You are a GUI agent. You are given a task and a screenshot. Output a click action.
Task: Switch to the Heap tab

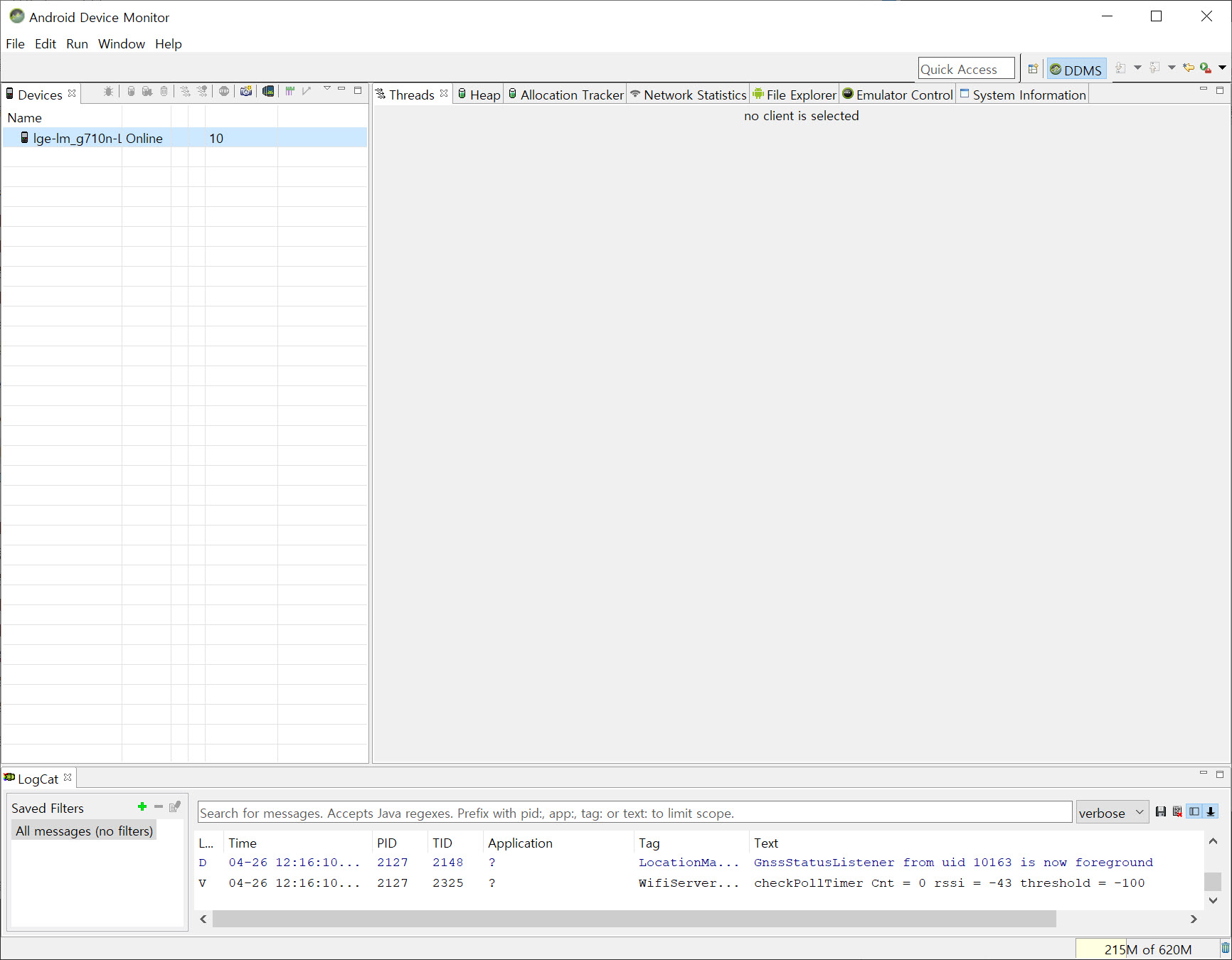[479, 95]
